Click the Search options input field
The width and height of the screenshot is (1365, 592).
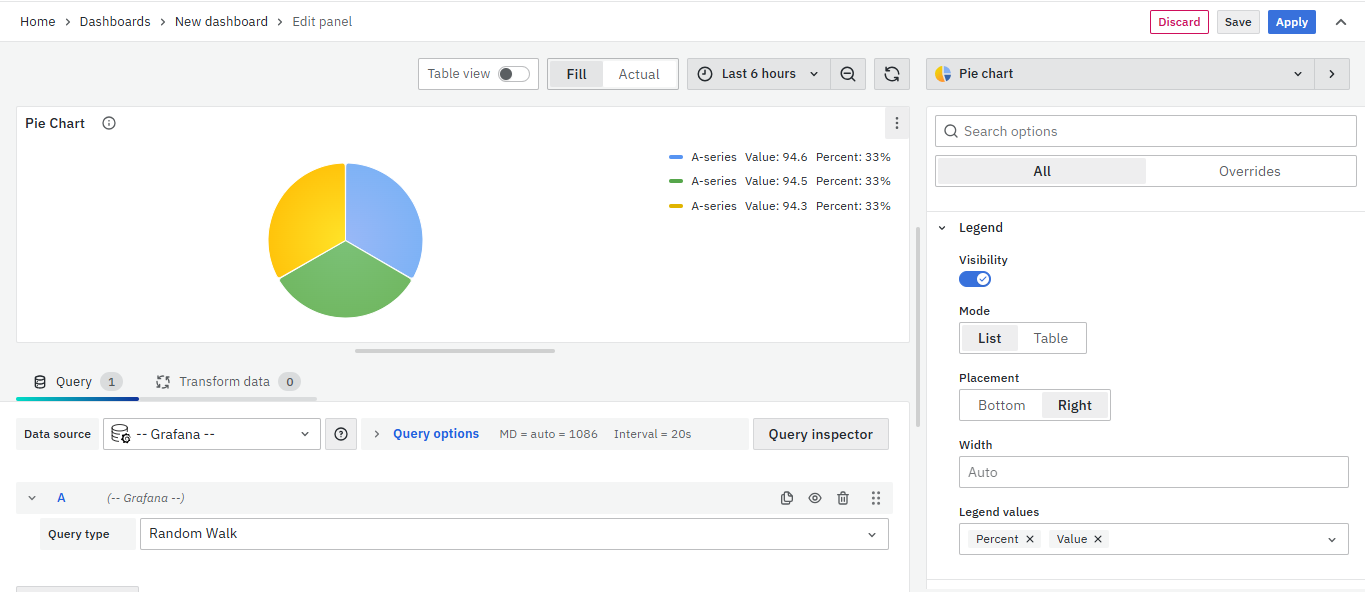click(x=1145, y=131)
